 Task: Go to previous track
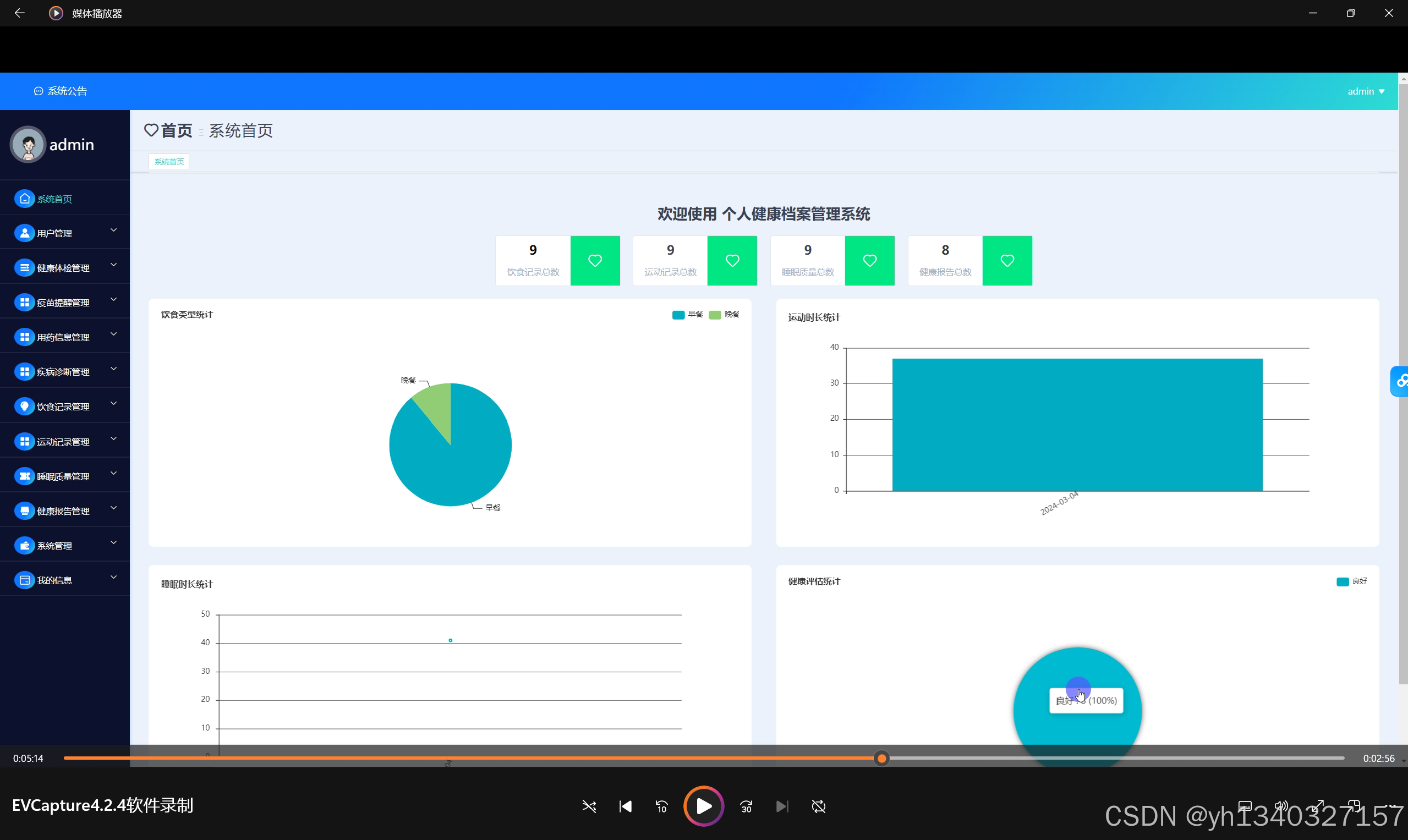[x=625, y=806]
